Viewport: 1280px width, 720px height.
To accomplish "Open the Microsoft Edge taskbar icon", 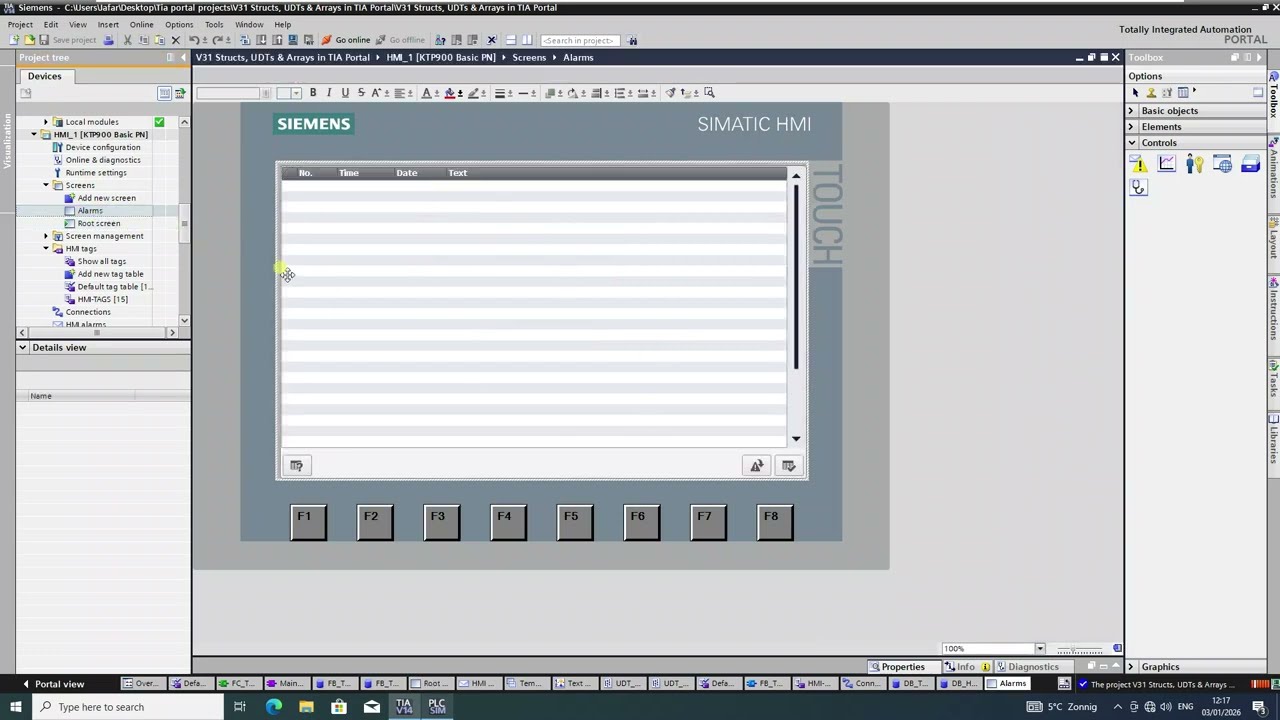I will click(x=273, y=707).
